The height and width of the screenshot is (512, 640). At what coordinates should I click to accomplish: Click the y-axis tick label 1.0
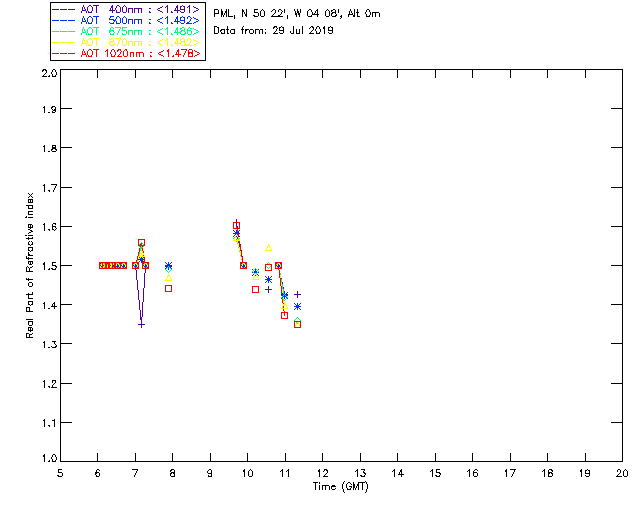pyautogui.click(x=49, y=458)
